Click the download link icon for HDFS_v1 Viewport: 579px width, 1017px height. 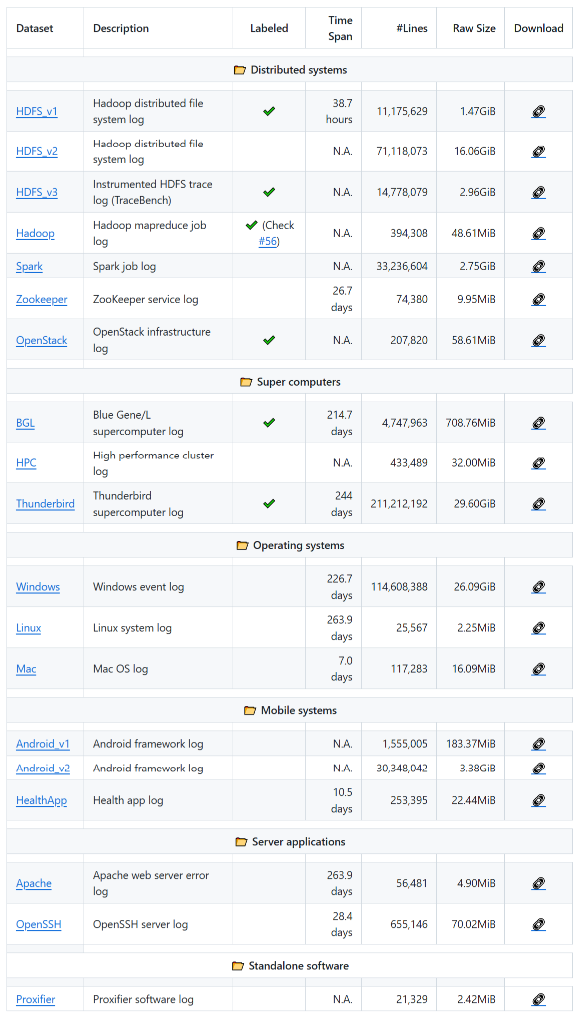point(538,112)
